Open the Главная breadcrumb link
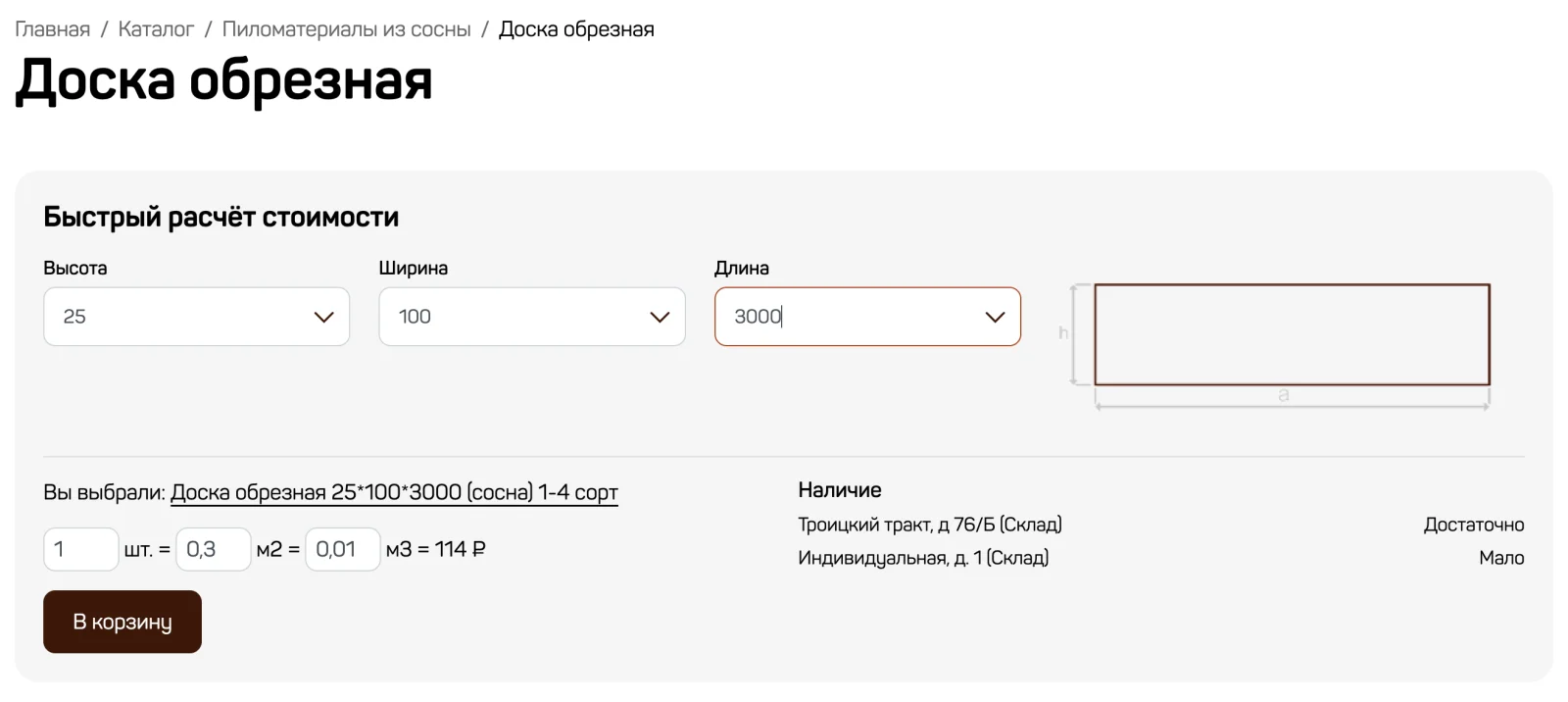Viewport: 1568px width, 702px height. coord(52,29)
